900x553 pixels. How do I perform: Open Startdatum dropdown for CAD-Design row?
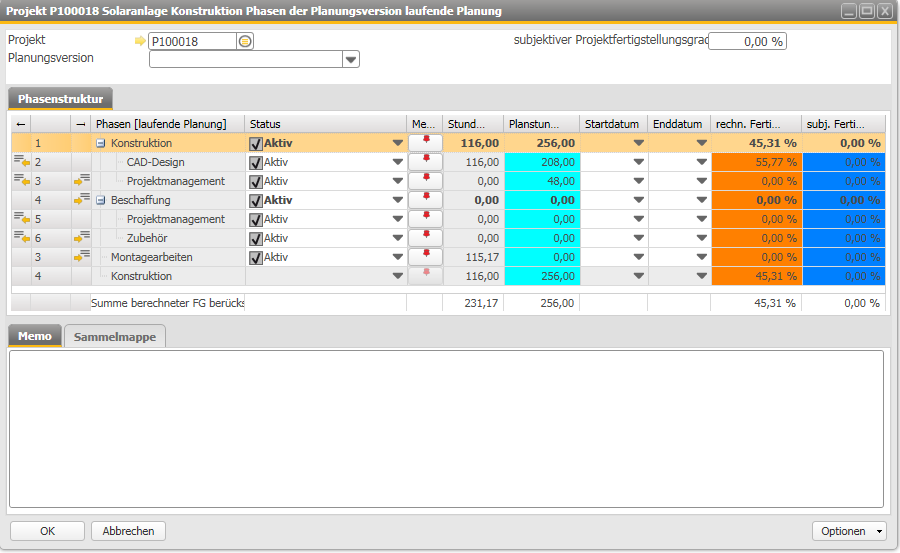638,162
